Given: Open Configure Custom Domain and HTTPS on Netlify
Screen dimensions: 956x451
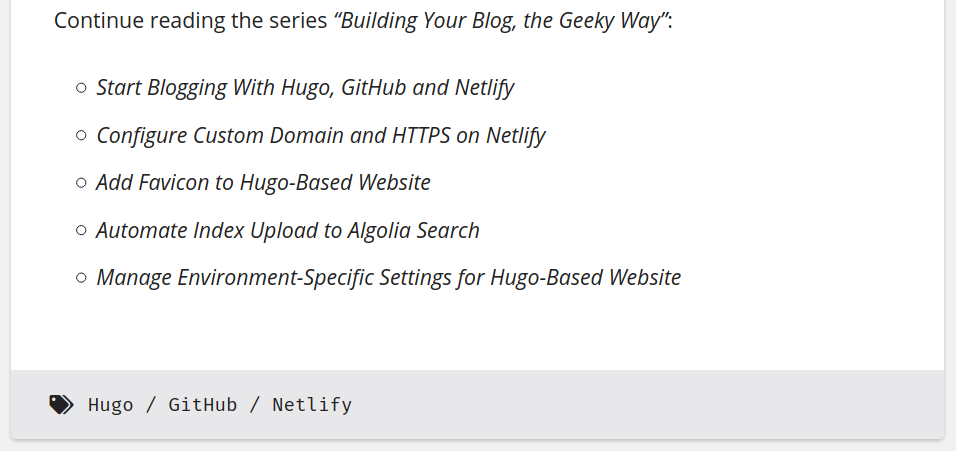Looking at the screenshot, I should tap(321, 135).
